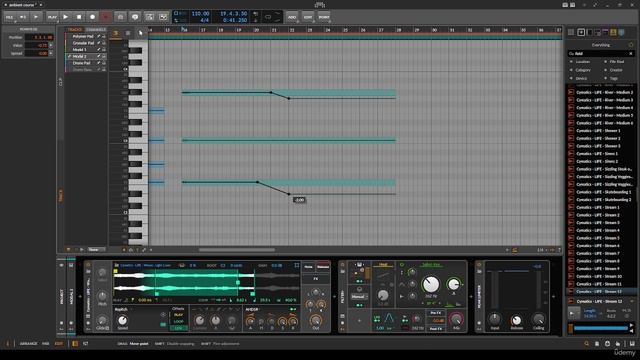Switch to the CHANNELS tab
This screenshot has height=360, width=640.
coord(96,29)
